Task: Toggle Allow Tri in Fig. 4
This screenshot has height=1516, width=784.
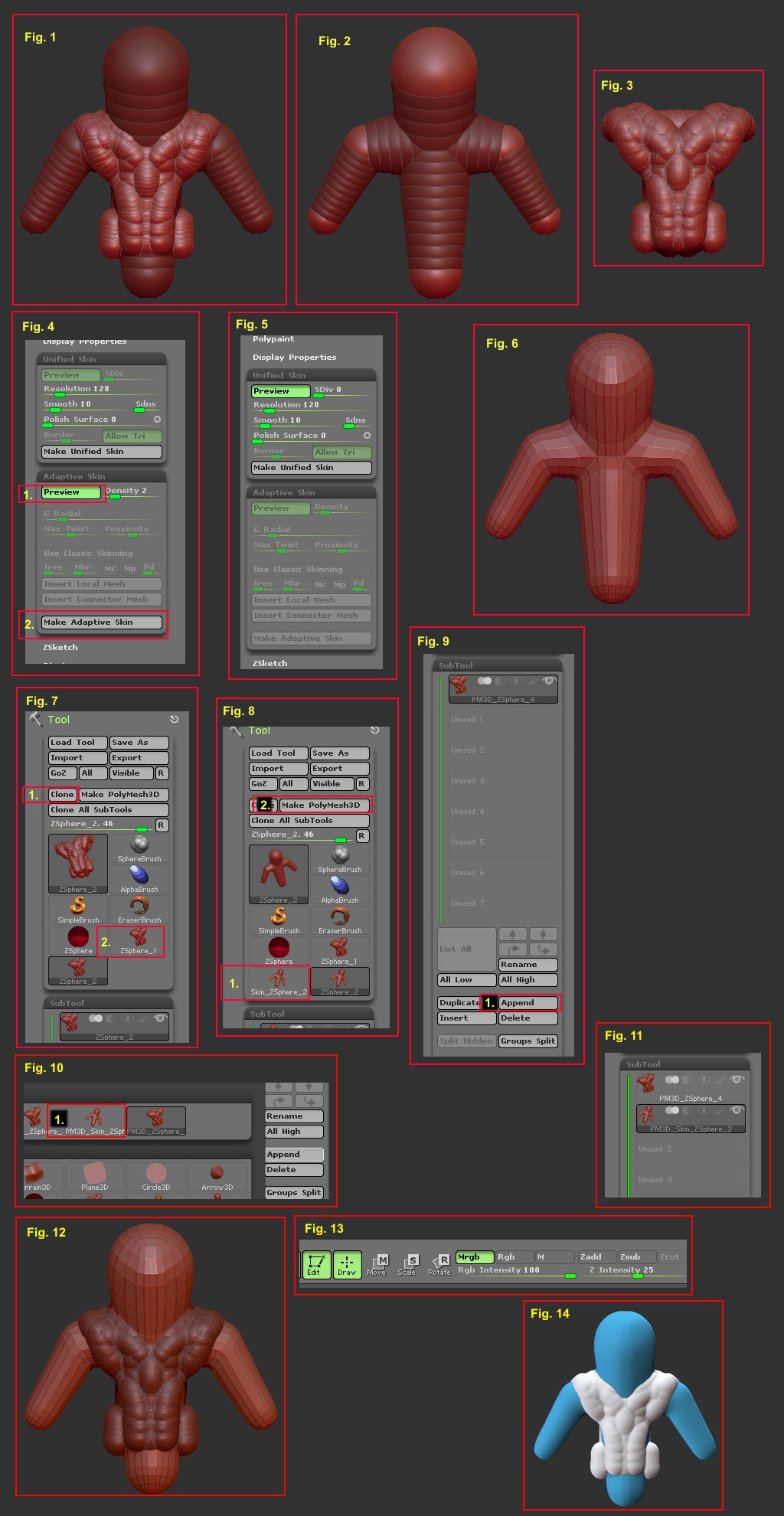Action: (132, 436)
